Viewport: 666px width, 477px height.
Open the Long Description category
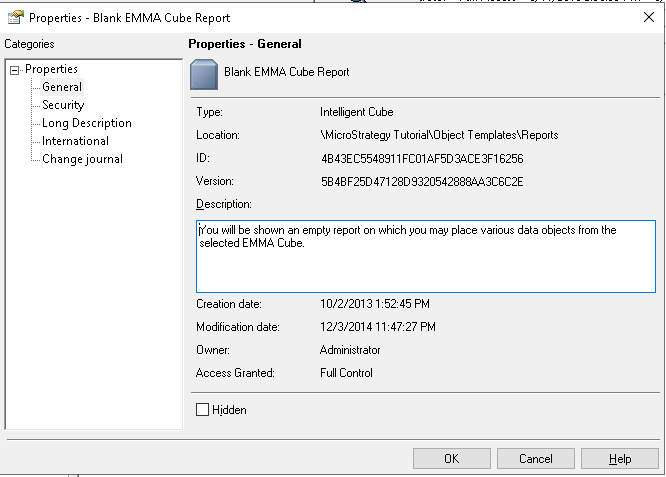coord(87,123)
